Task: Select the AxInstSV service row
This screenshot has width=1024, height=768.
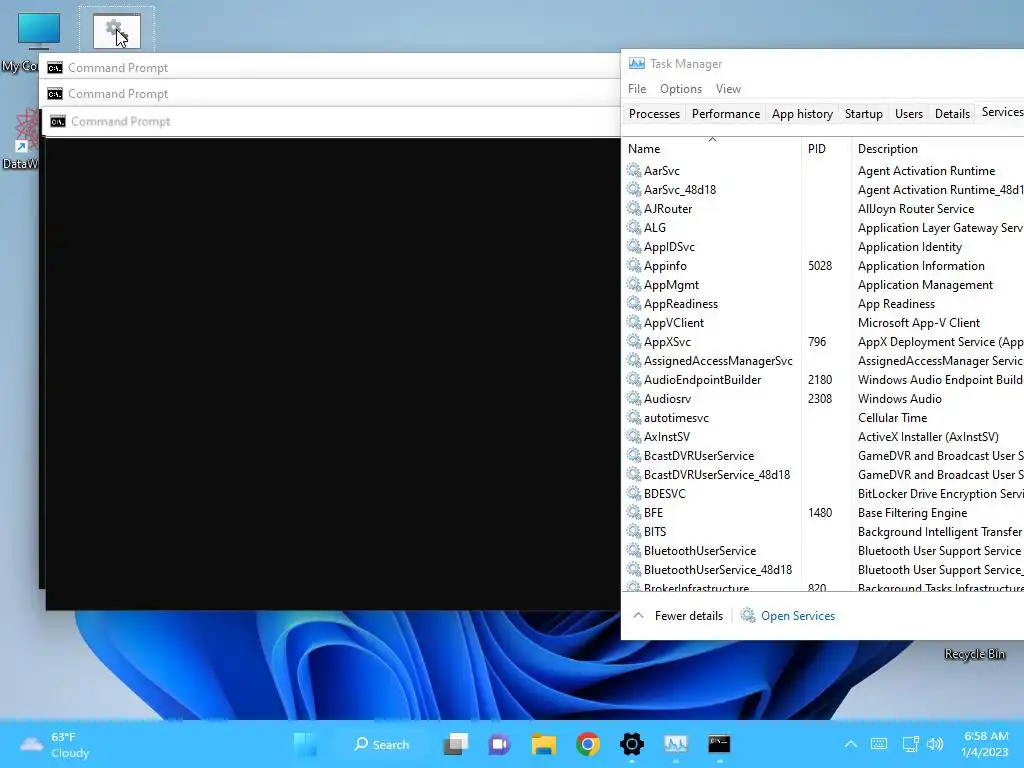Action: pyautogui.click(x=824, y=436)
